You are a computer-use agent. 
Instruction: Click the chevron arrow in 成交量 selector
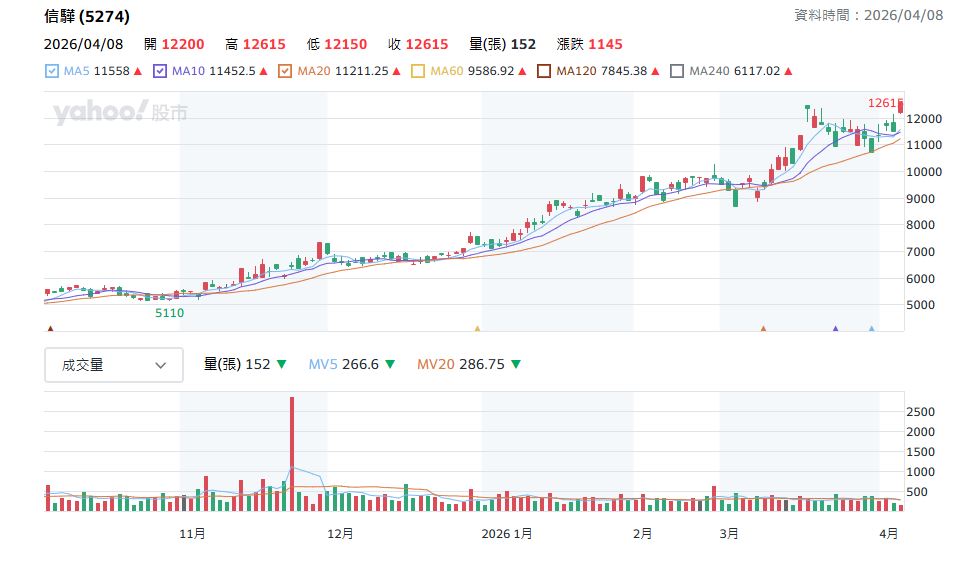coord(160,365)
